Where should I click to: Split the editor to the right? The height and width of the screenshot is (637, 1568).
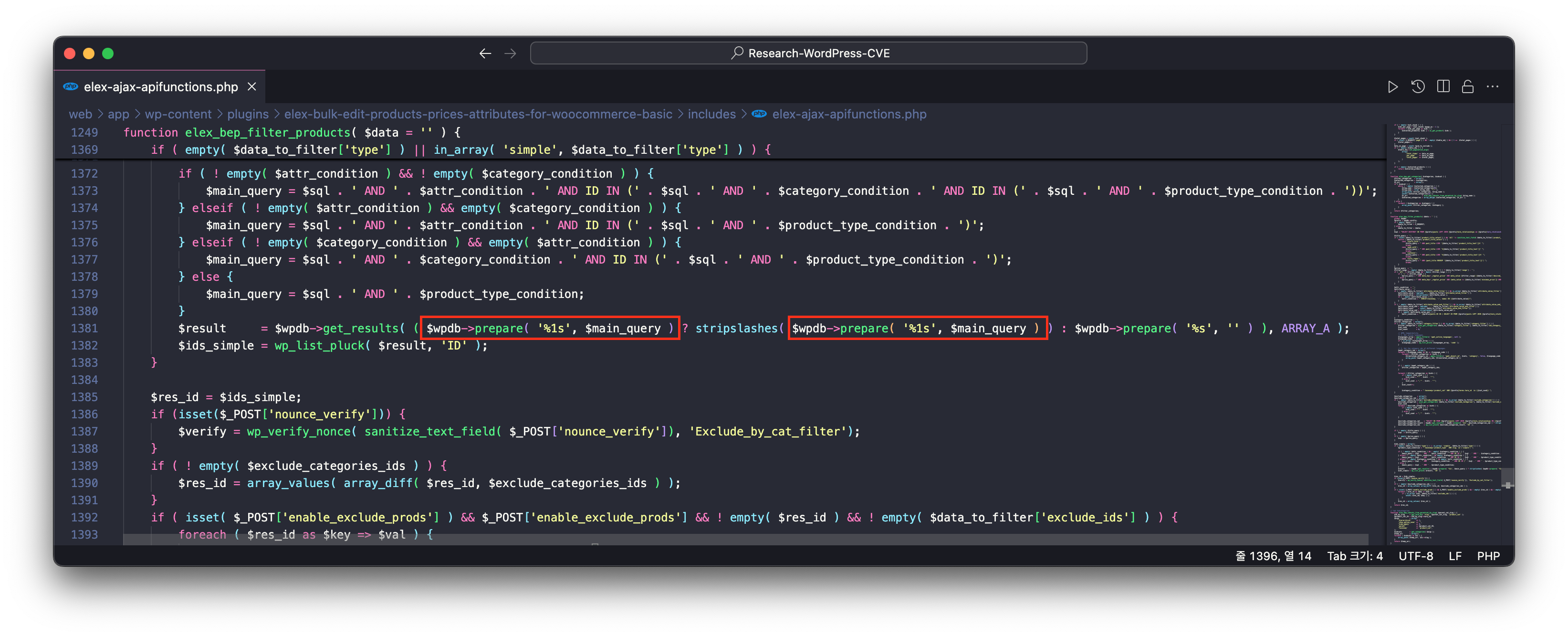[x=1443, y=86]
